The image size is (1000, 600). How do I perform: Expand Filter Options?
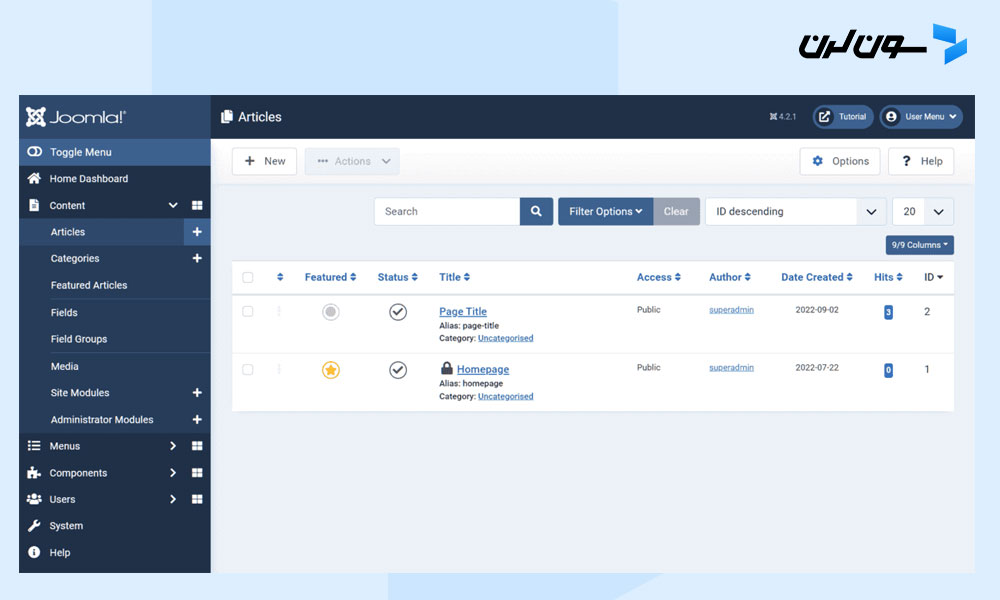click(x=605, y=212)
